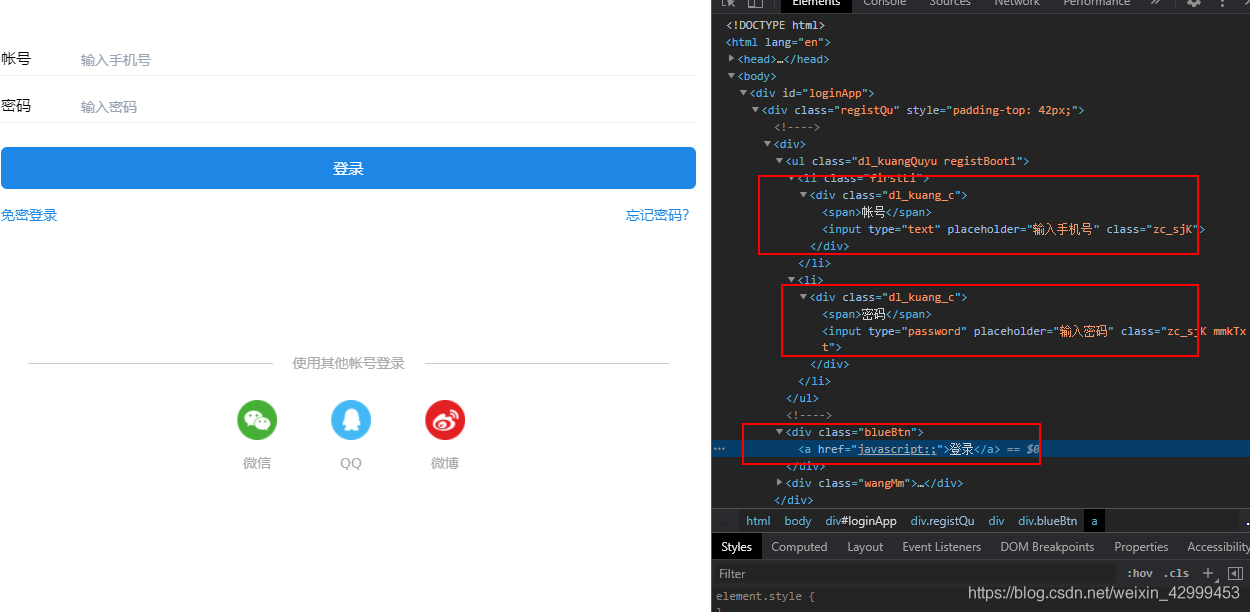The height and width of the screenshot is (612, 1250).
Task: Click the blue 登录 login button
Action: click(x=348, y=168)
